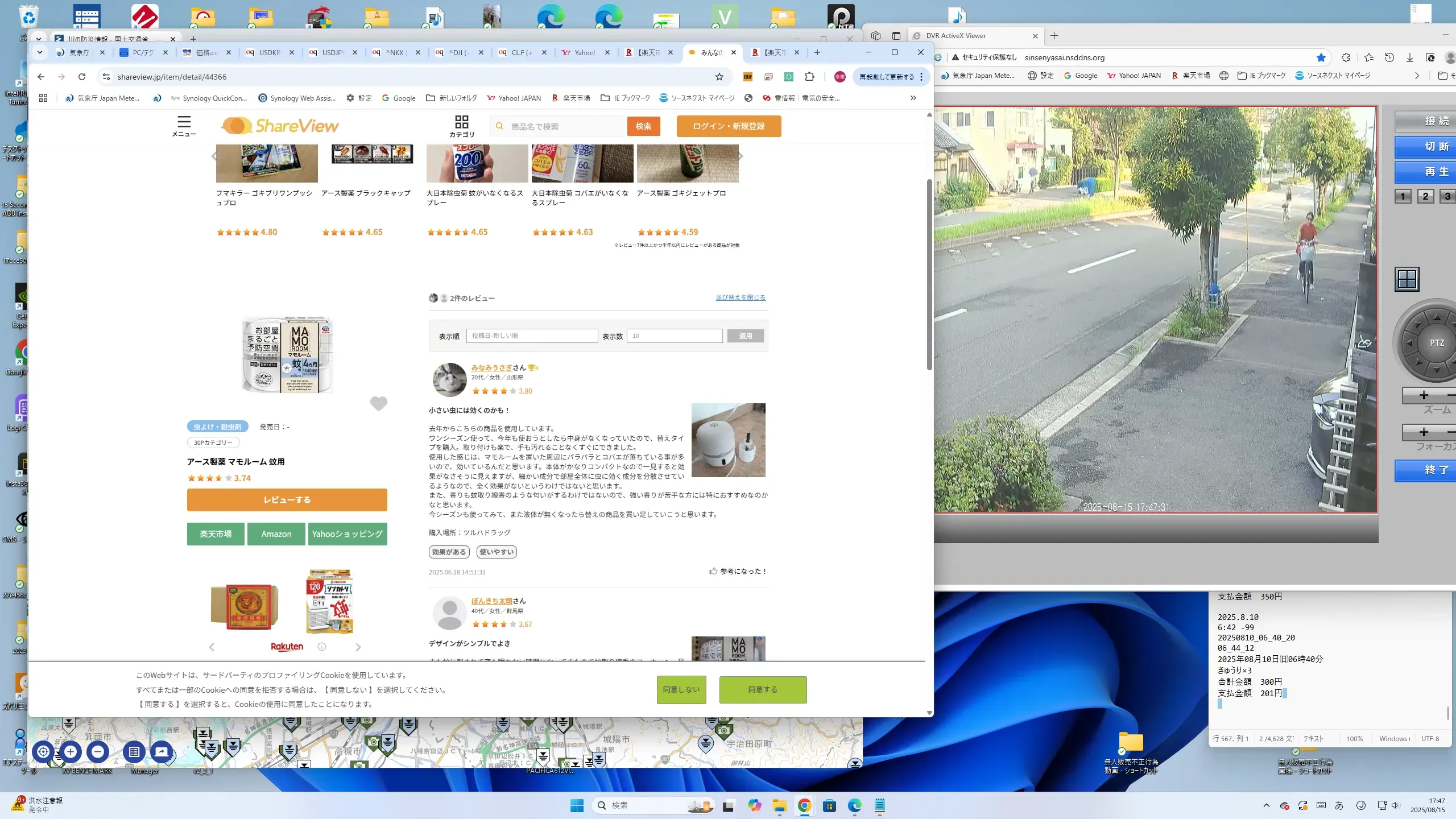Switch to the USDJPY browser tab

point(333,52)
